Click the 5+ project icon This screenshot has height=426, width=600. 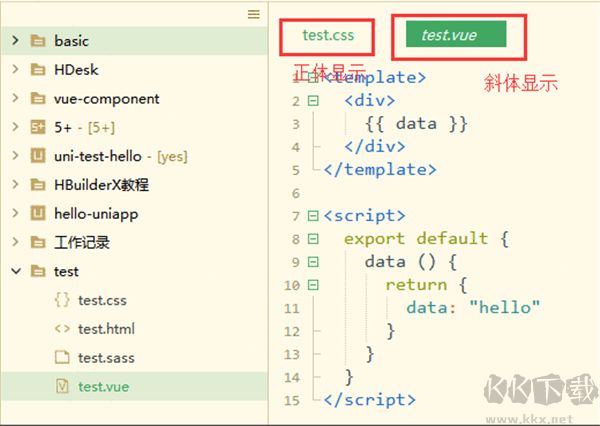click(38, 128)
